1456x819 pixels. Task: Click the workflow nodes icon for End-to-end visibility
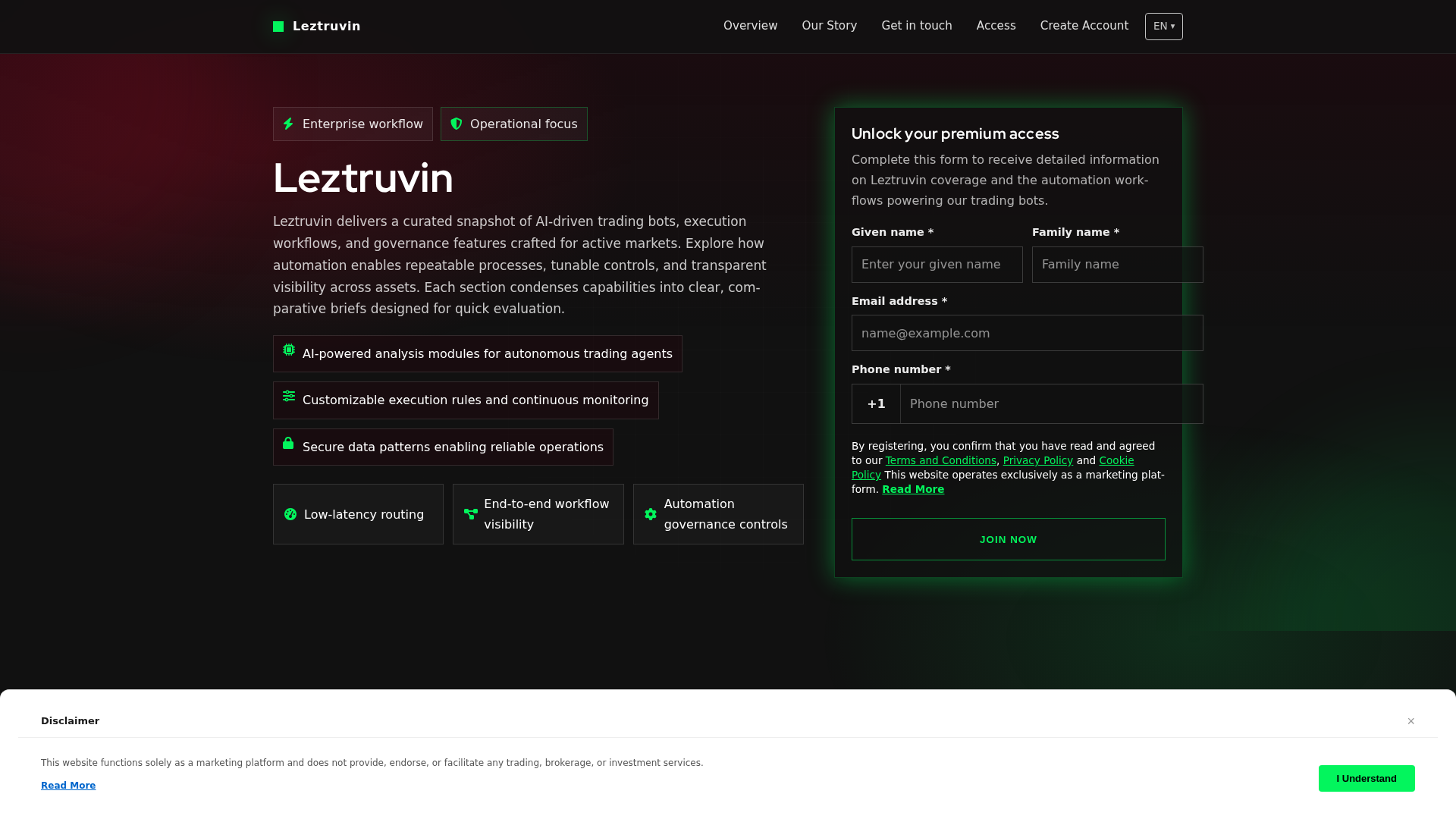pyautogui.click(x=471, y=514)
